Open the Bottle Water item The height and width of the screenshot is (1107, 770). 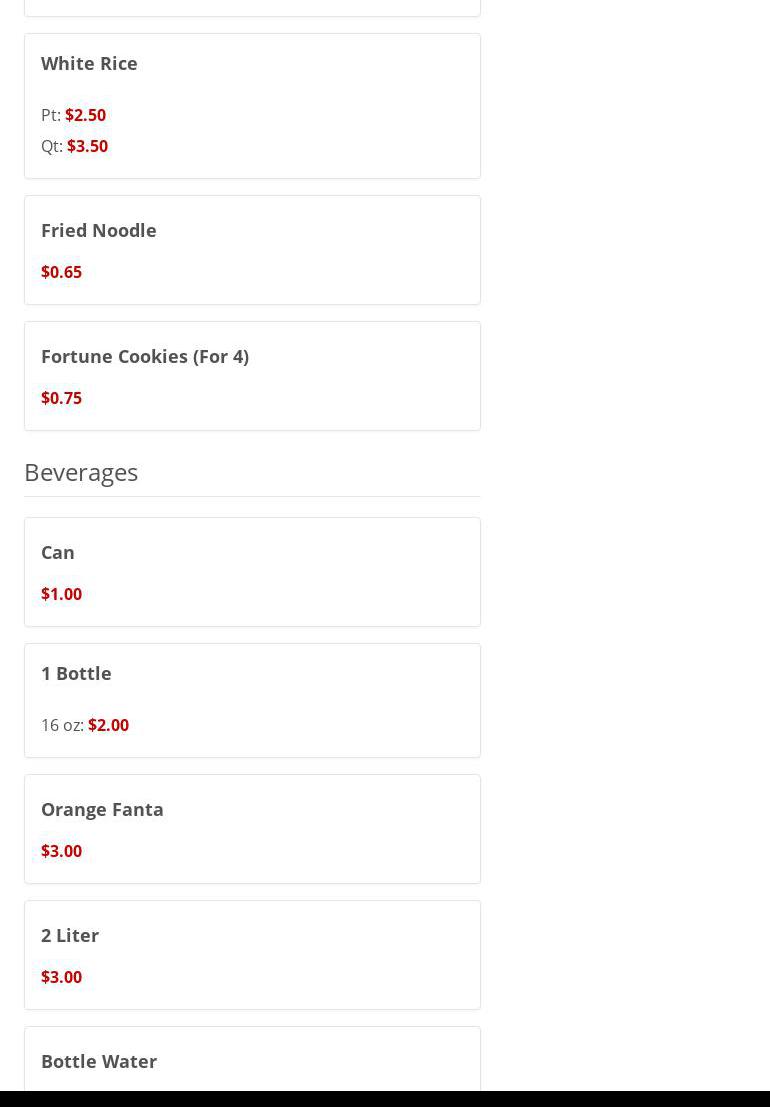click(99, 1061)
